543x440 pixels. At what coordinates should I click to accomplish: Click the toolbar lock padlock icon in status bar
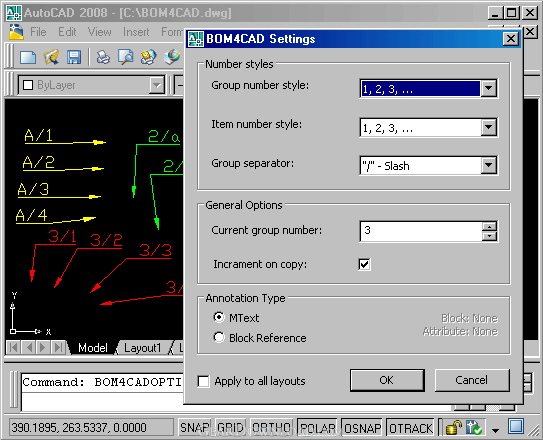[453, 427]
